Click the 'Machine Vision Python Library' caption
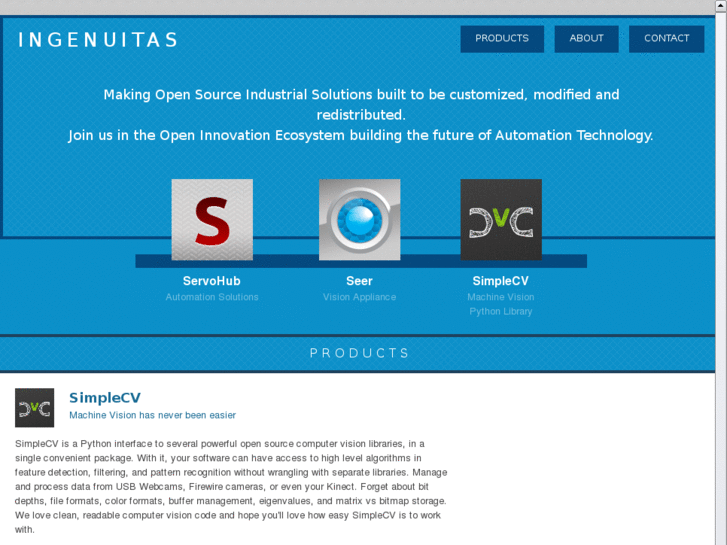Viewport: 727px width, 545px height. point(501,304)
